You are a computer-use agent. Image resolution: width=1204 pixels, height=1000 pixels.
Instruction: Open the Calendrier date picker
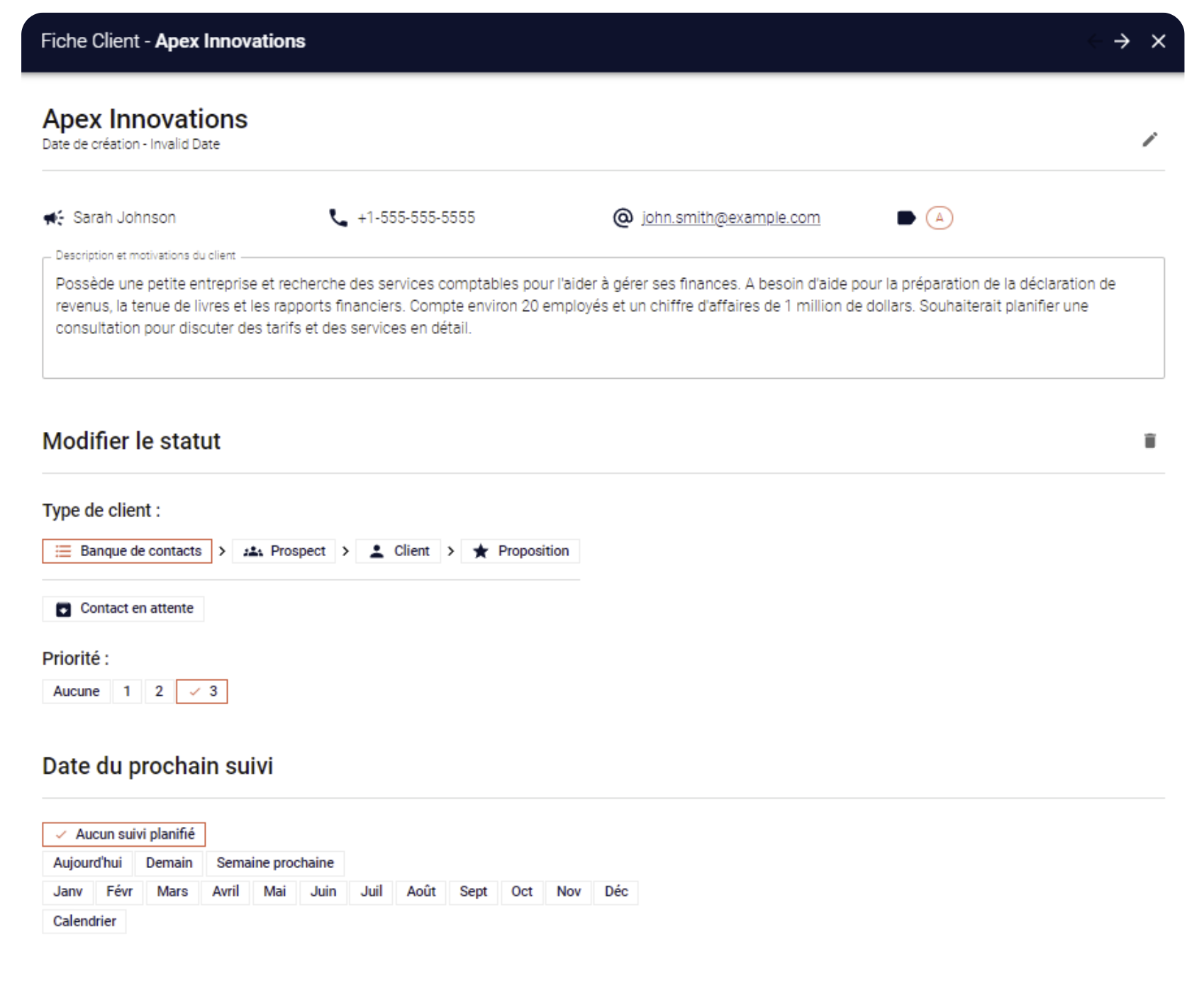tap(84, 921)
